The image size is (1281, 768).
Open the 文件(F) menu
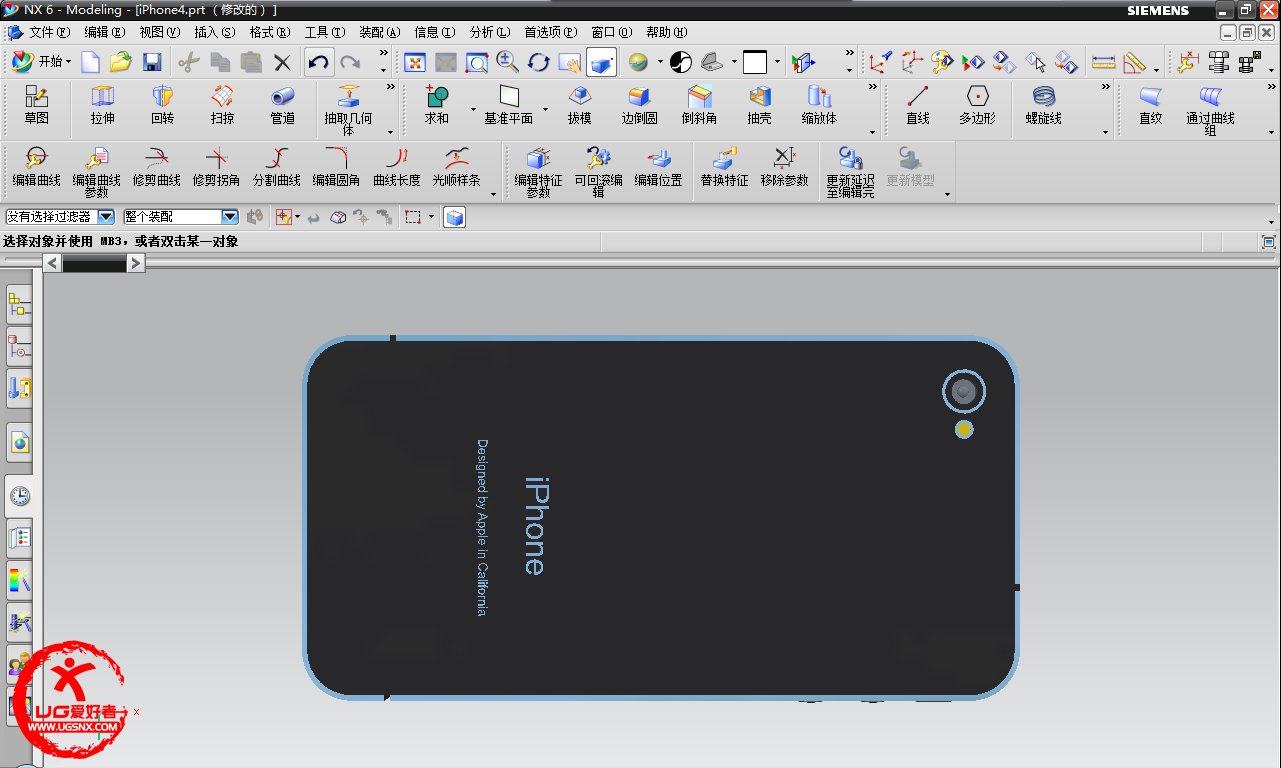point(49,33)
